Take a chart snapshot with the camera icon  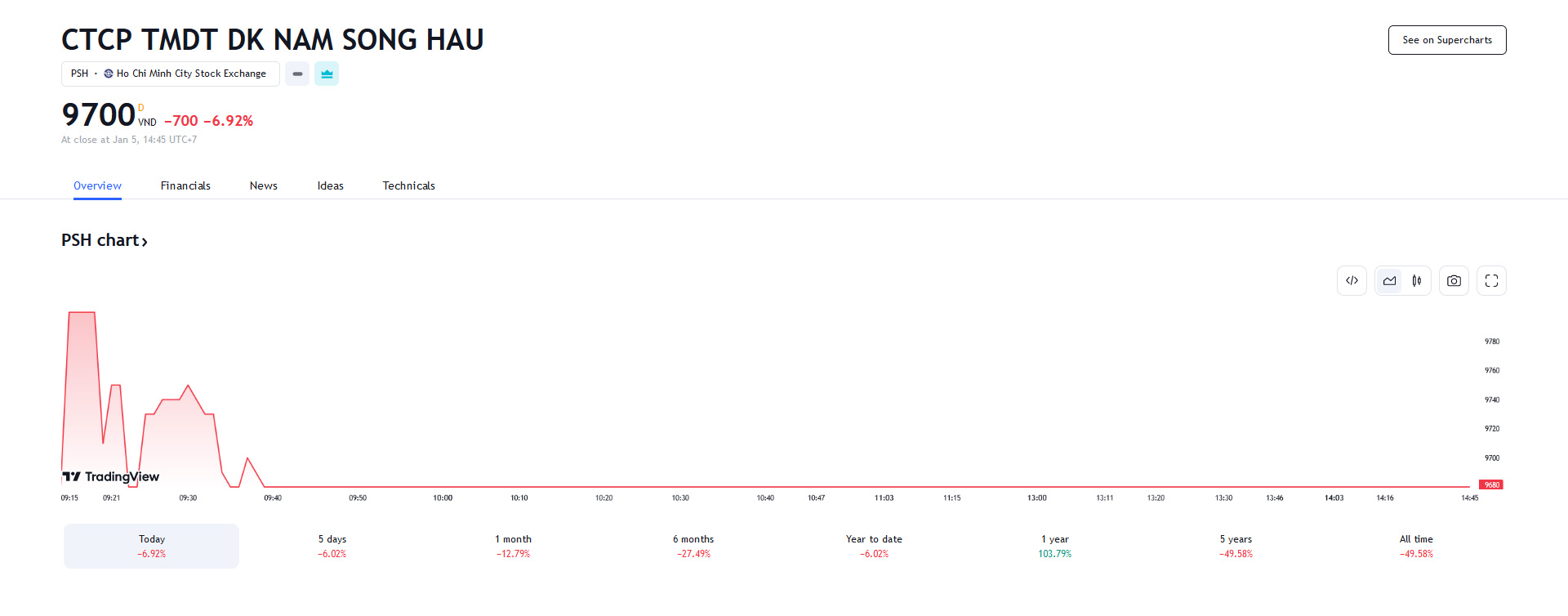click(x=1454, y=280)
